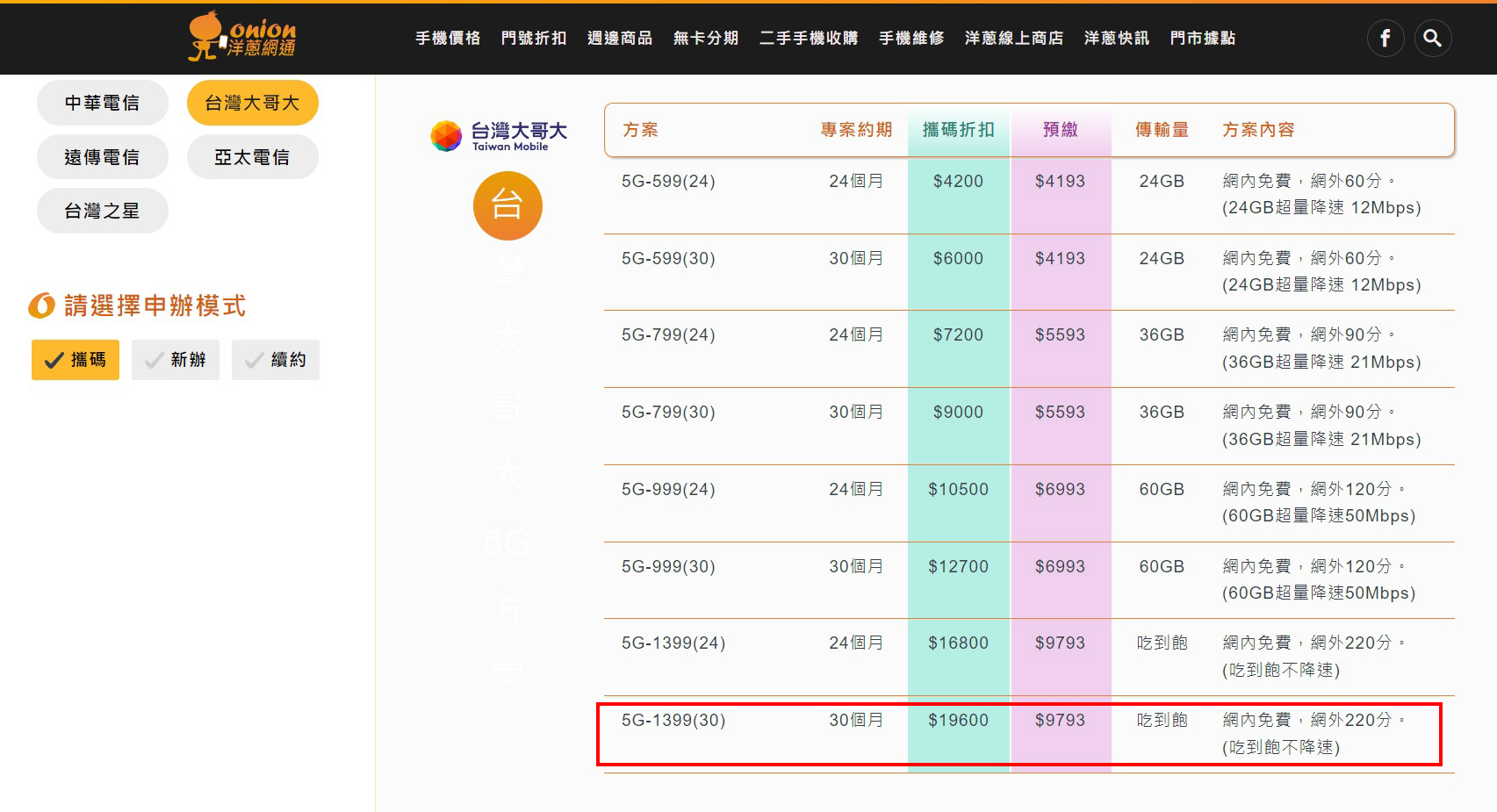Toggle the 新辦 application mode
Screen dimensions: 1497x812
[x=176, y=360]
